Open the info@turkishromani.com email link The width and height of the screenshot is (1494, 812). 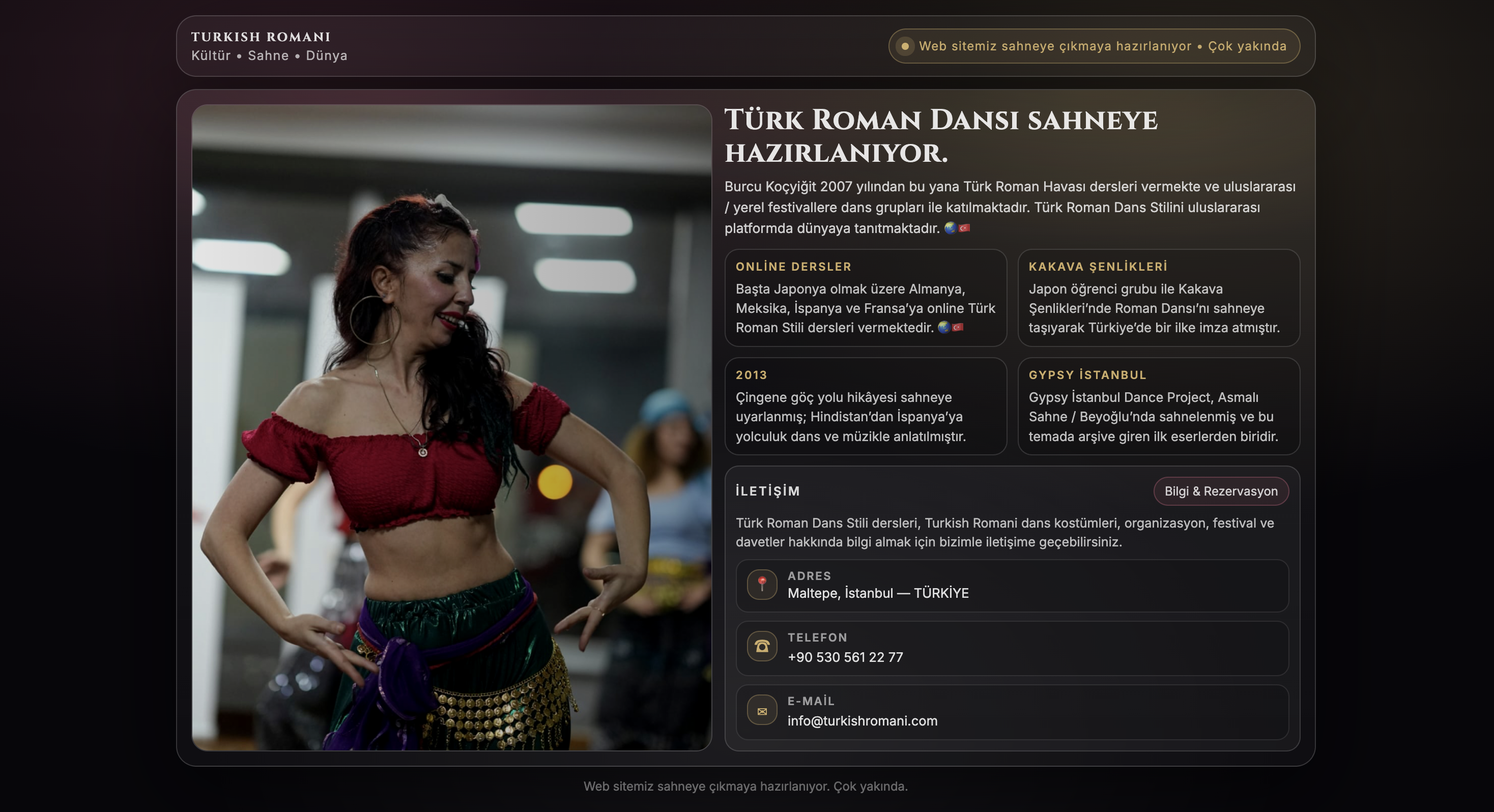[862, 721]
